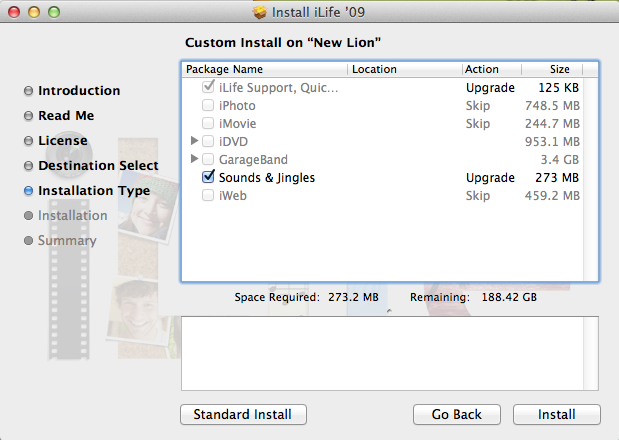This screenshot has width=619, height=440.
Task: Click the Size column header
Action: click(x=559, y=70)
